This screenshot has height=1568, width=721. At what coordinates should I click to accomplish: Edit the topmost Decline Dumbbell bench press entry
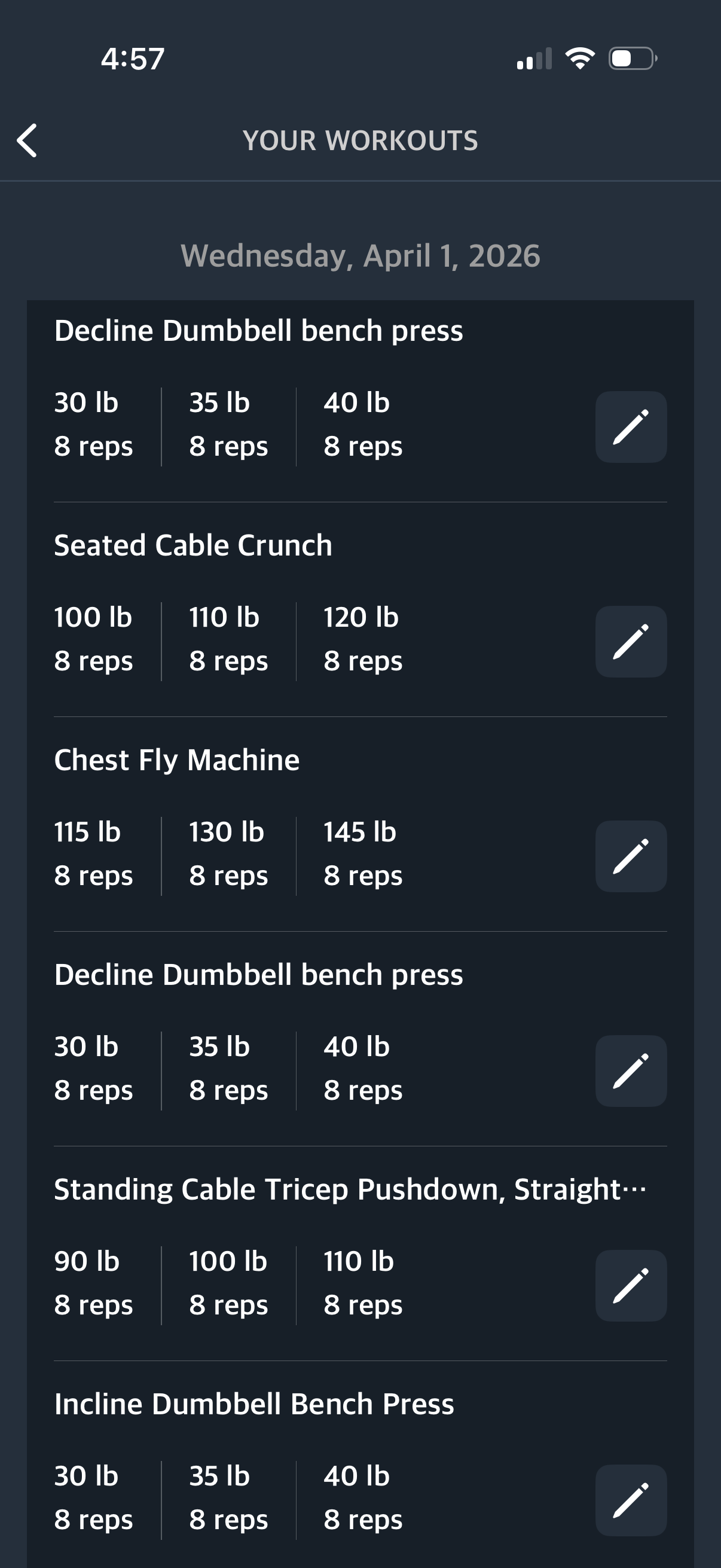[630, 427]
